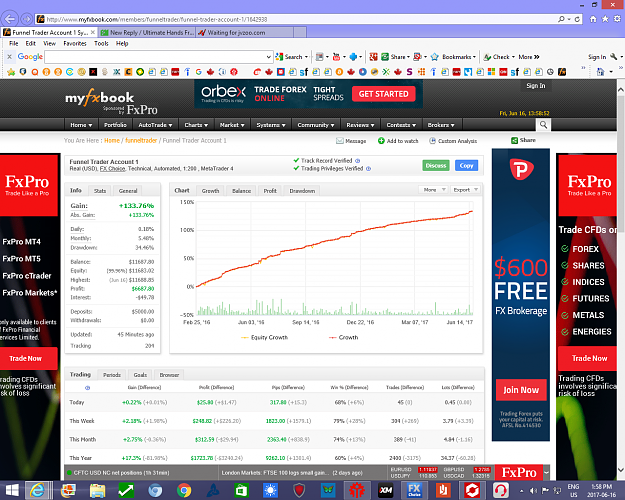The width and height of the screenshot is (625, 500).
Task: Click the Equity Growth legend entry
Action: [264, 338]
